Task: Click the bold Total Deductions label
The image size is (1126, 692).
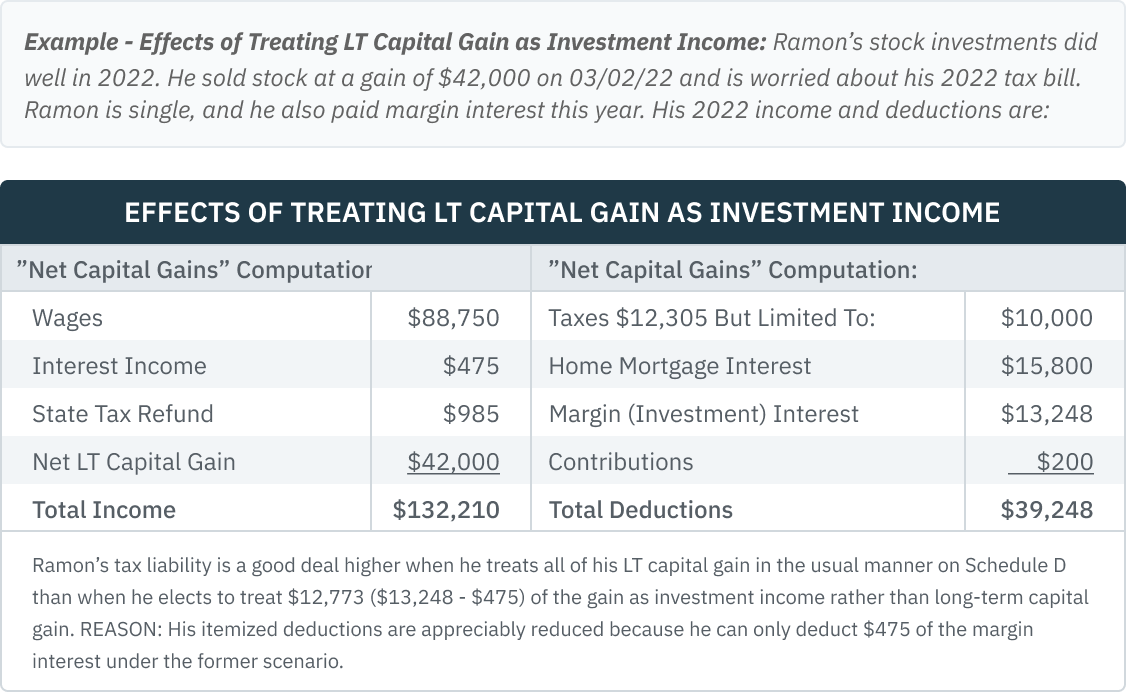Action: point(640,510)
